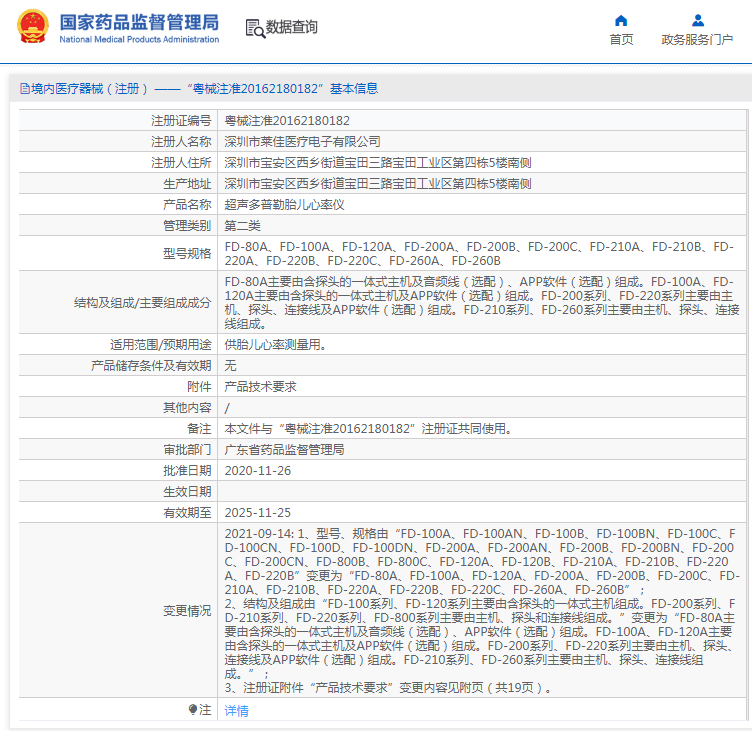The width and height of the screenshot is (752, 731).
Task: Click the 注册人名称 row label
Action: click(181, 141)
